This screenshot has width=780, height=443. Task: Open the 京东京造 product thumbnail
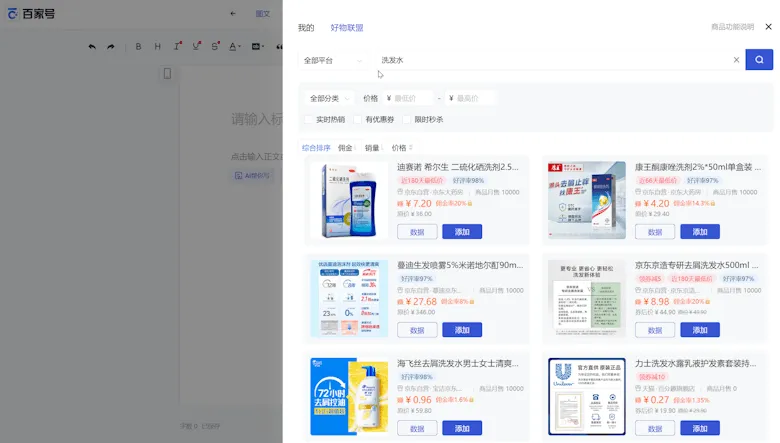pyautogui.click(x=587, y=298)
